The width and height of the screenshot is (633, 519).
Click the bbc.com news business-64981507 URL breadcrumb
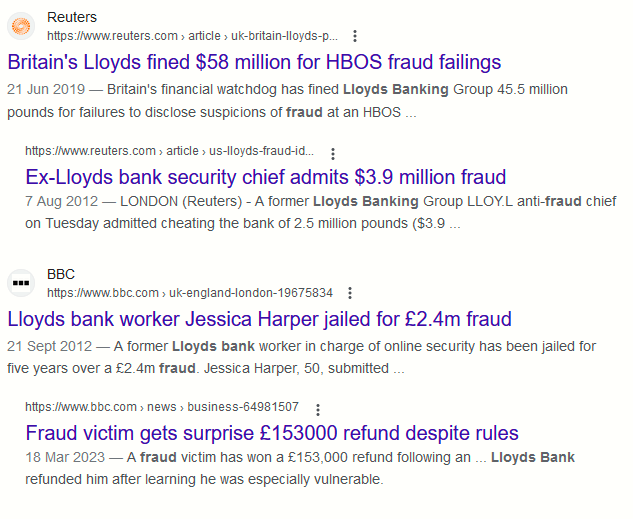click(162, 408)
